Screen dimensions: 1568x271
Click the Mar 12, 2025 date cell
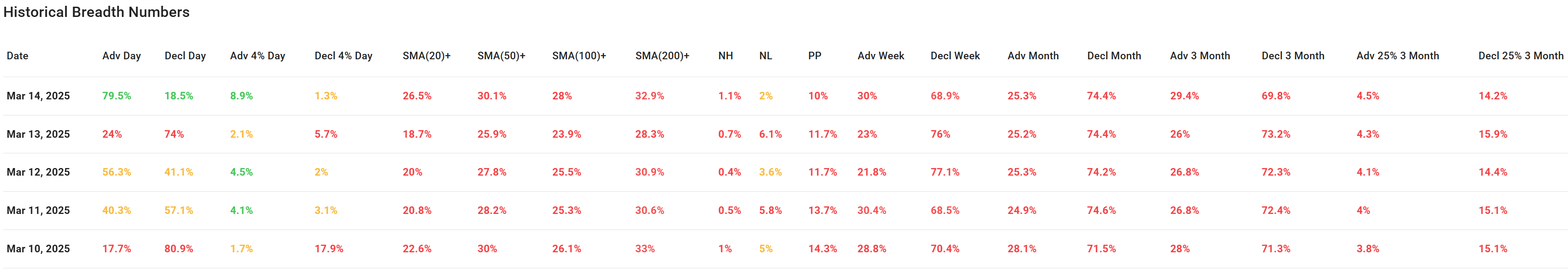[38, 172]
